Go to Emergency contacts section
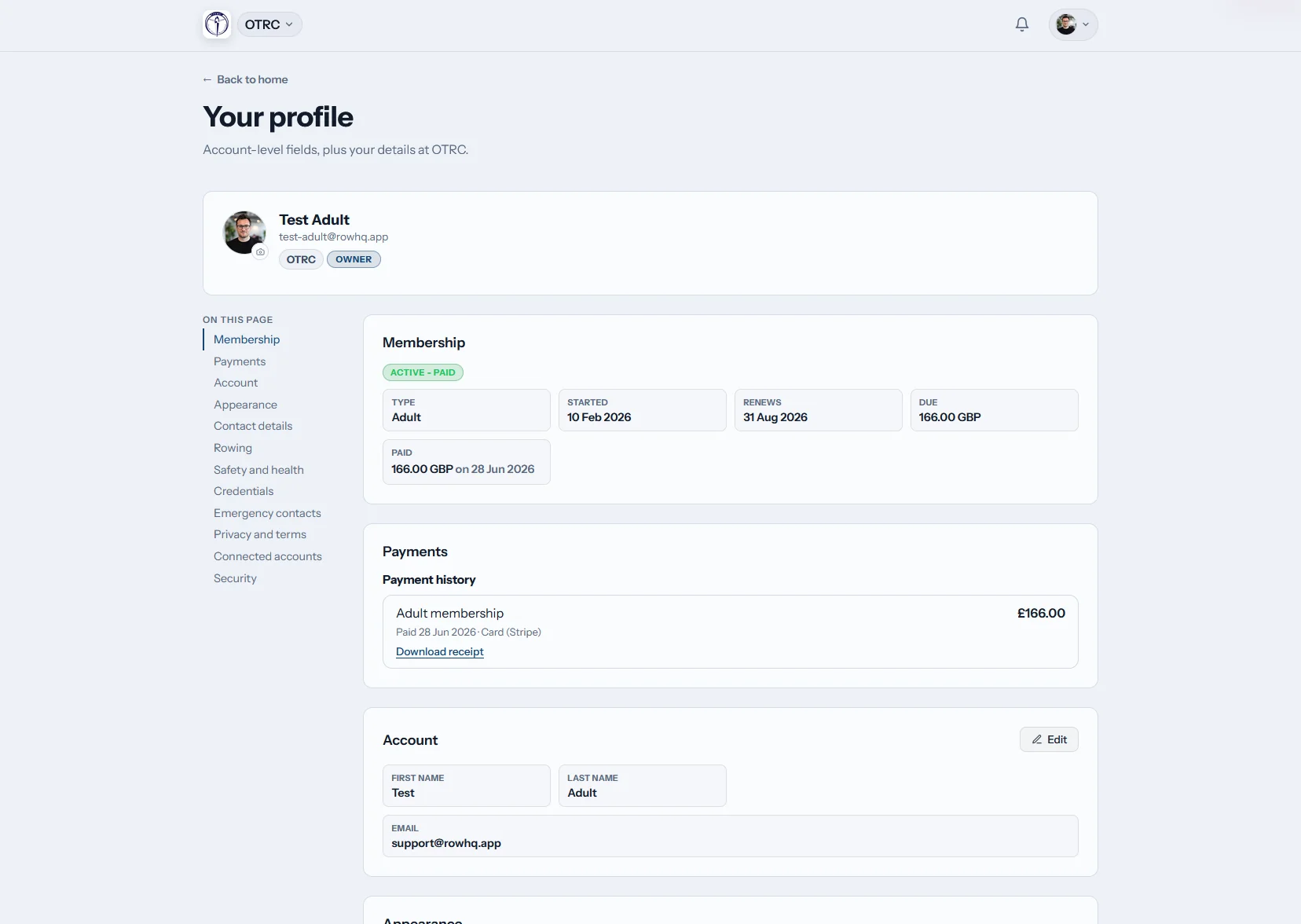 point(267,513)
